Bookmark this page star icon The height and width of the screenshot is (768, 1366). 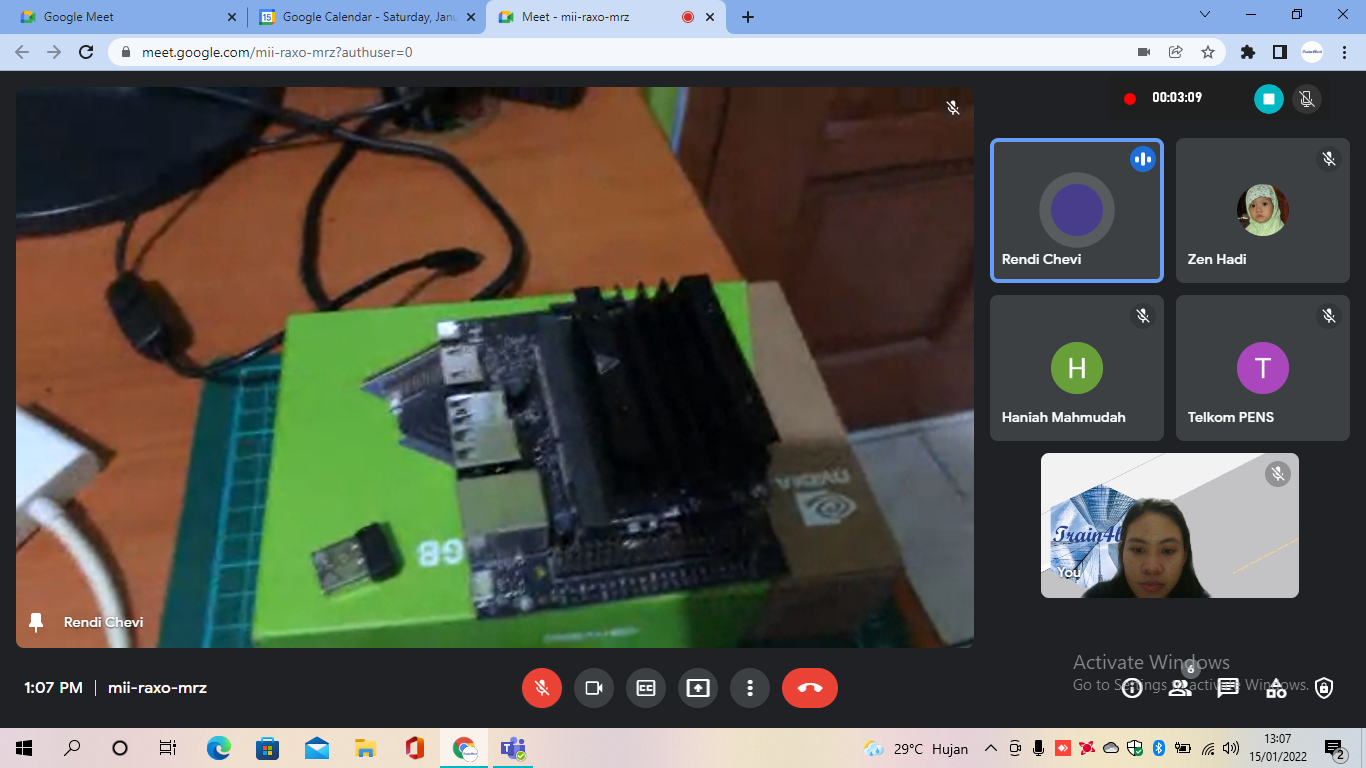click(x=1207, y=52)
